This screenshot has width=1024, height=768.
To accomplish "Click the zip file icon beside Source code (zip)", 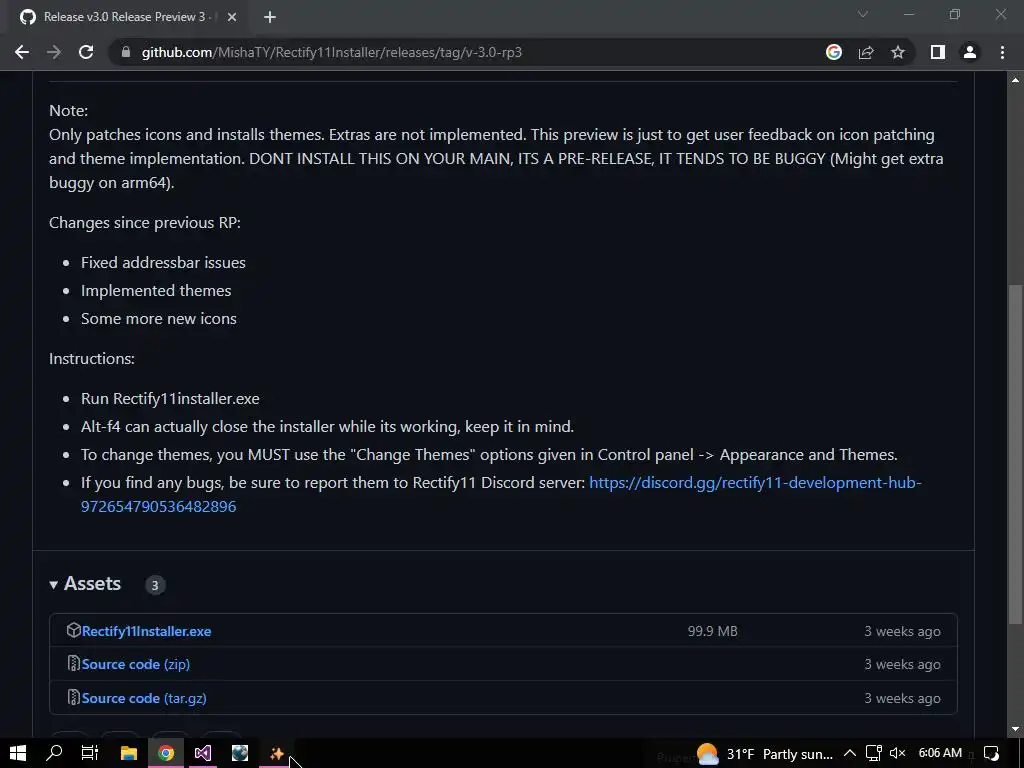I will click(73, 664).
